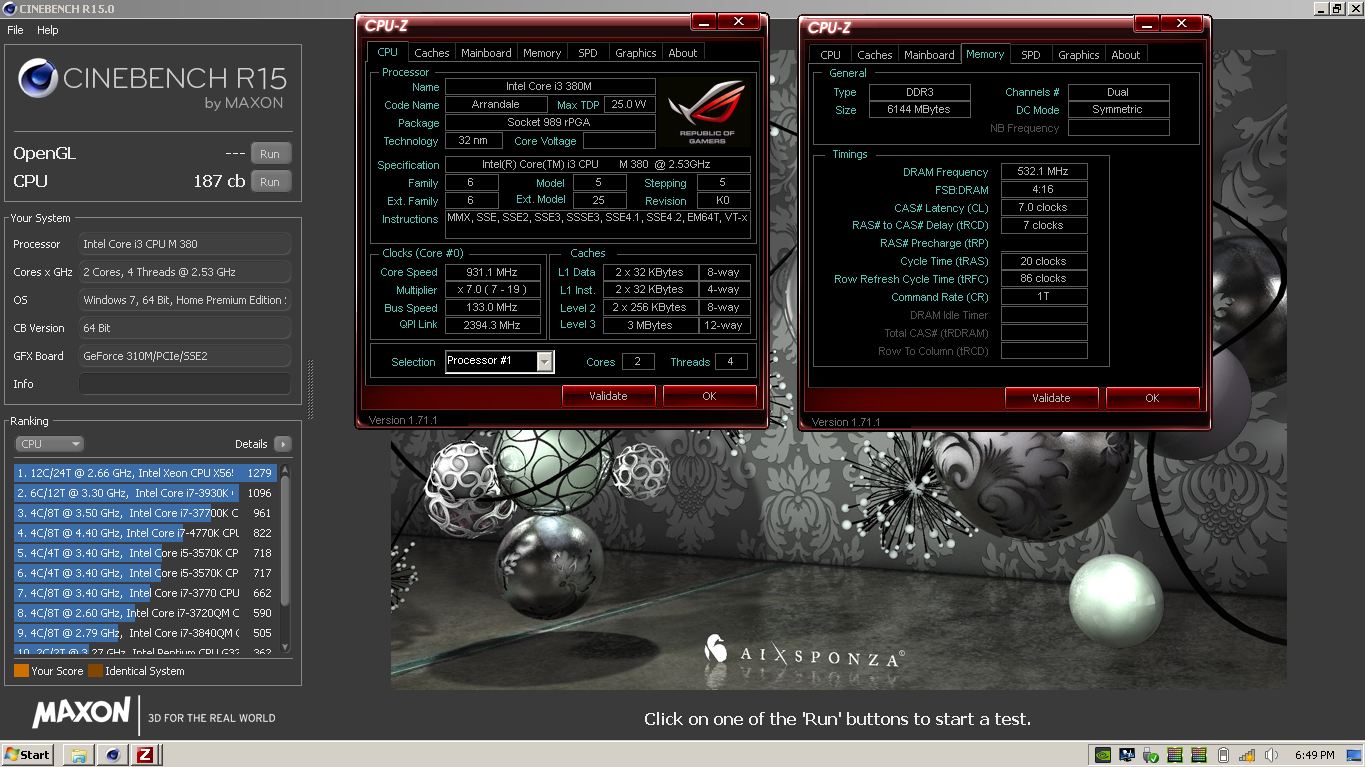Click OK in the right CPU-Z Memory window

1152,398
